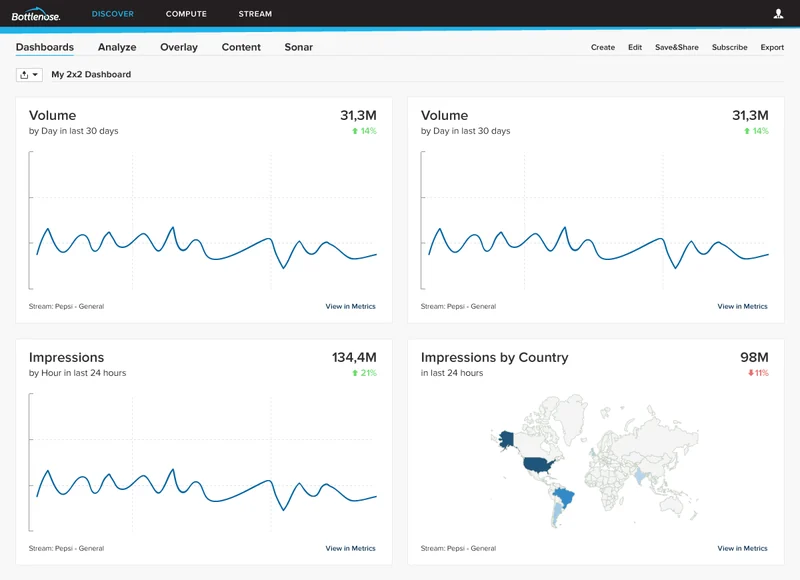Click the Subscribe button
This screenshot has height=580, width=800.
click(730, 47)
